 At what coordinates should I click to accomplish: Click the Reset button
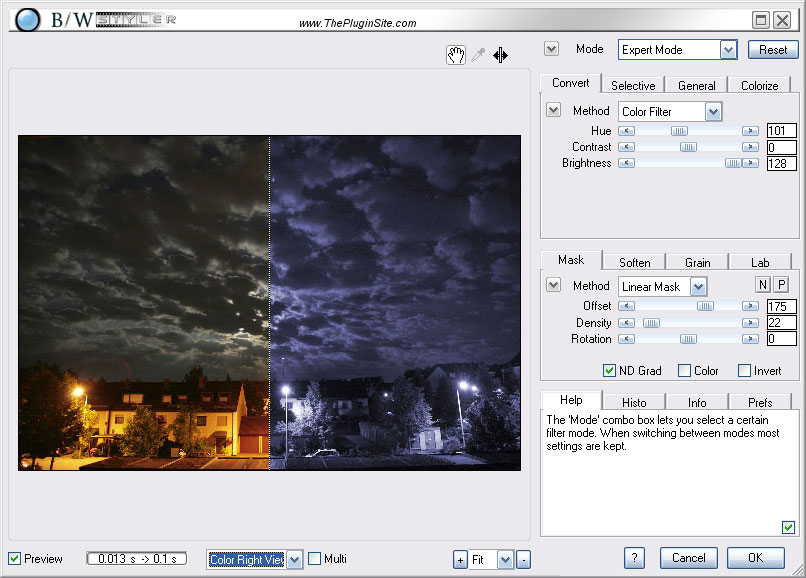point(773,49)
